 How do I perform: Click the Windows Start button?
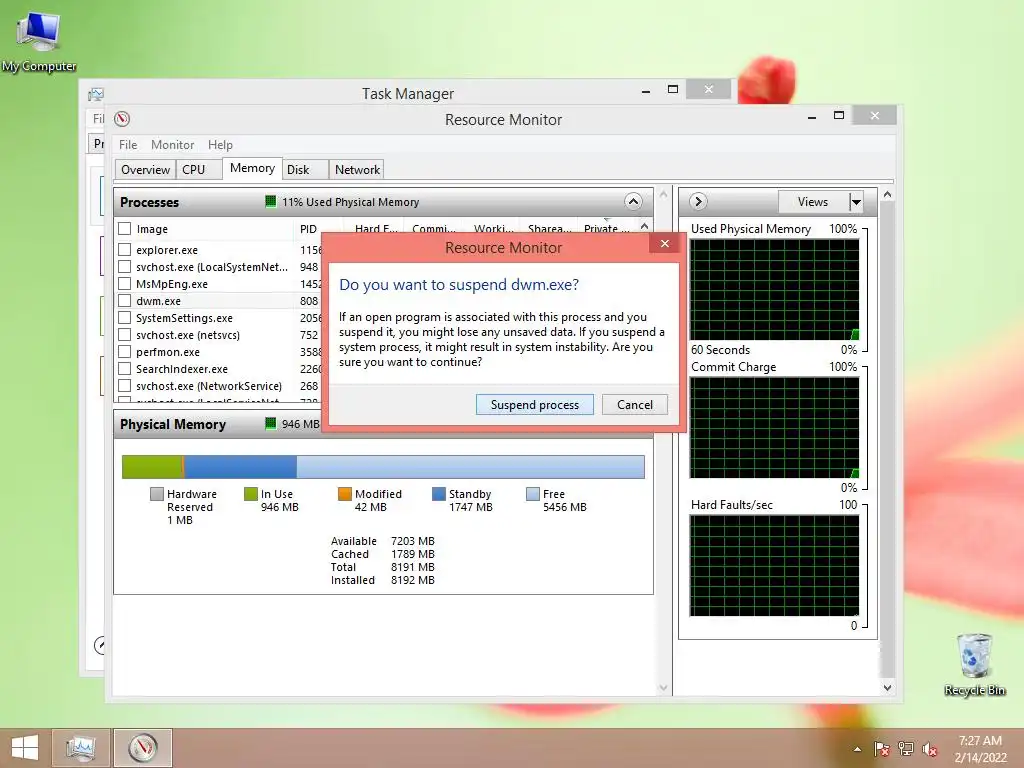click(x=25, y=748)
